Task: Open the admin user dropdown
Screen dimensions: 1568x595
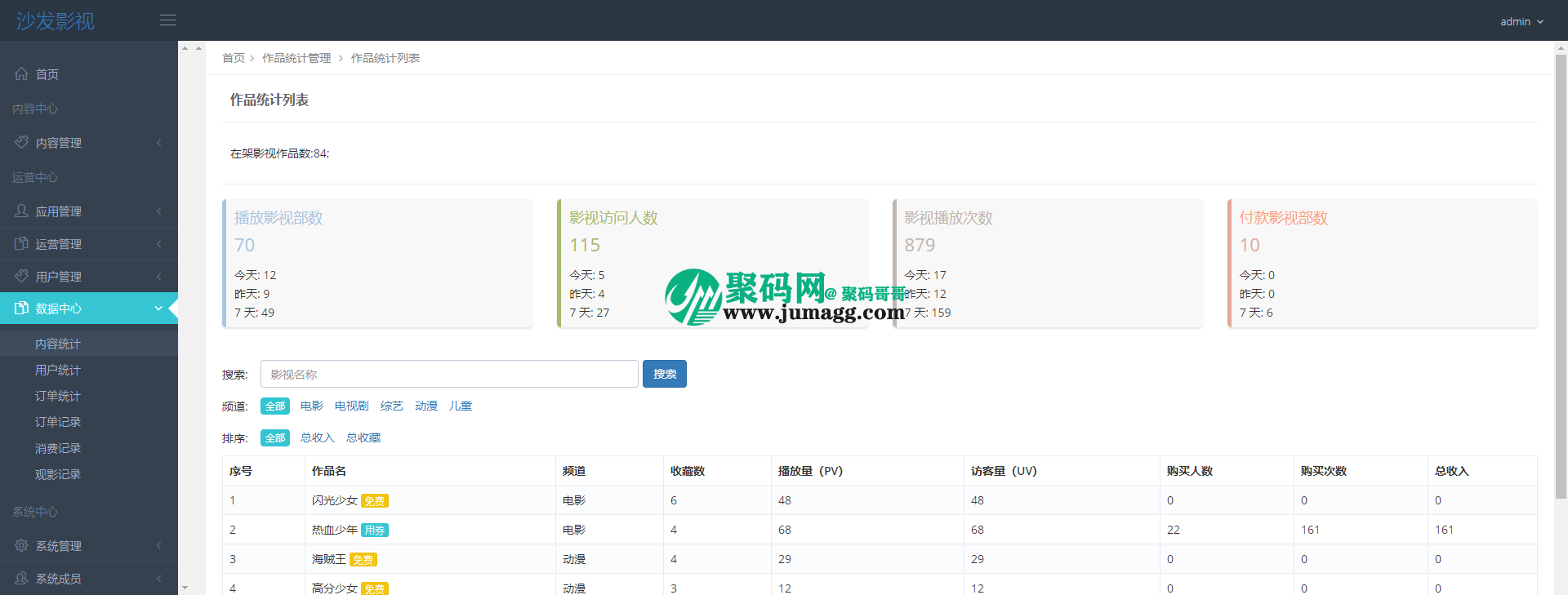Action: pyautogui.click(x=1521, y=22)
